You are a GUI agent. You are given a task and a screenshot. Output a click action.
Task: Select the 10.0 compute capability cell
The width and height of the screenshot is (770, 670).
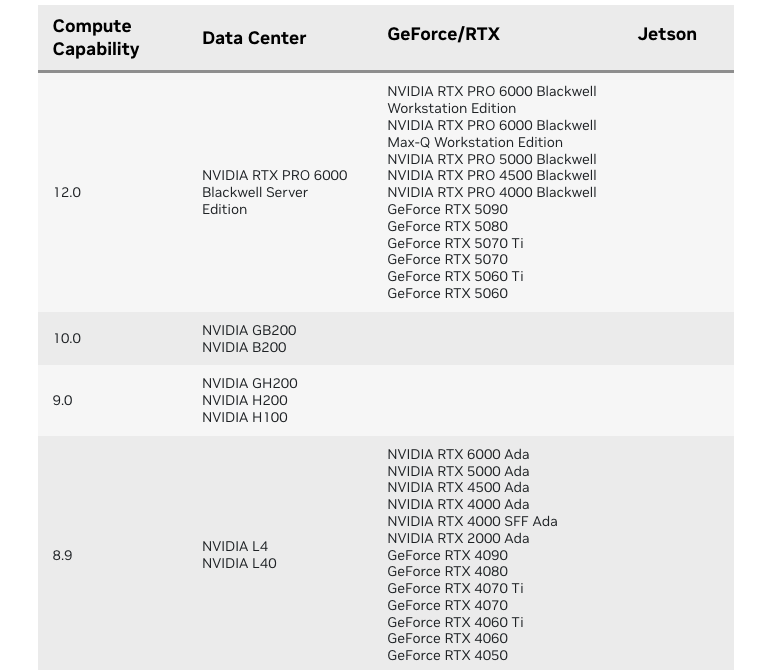click(x=67, y=338)
